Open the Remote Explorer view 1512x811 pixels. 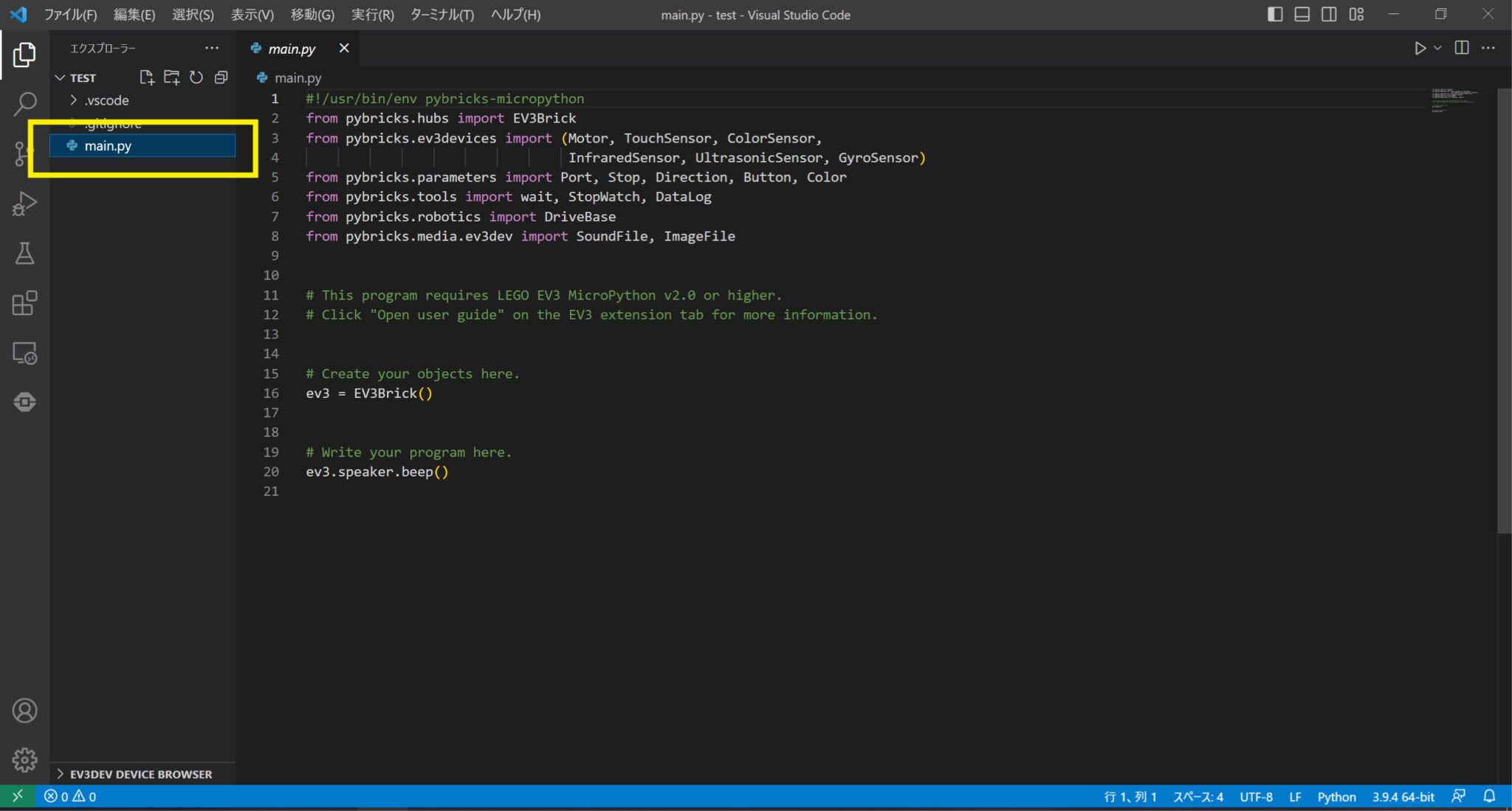[24, 353]
